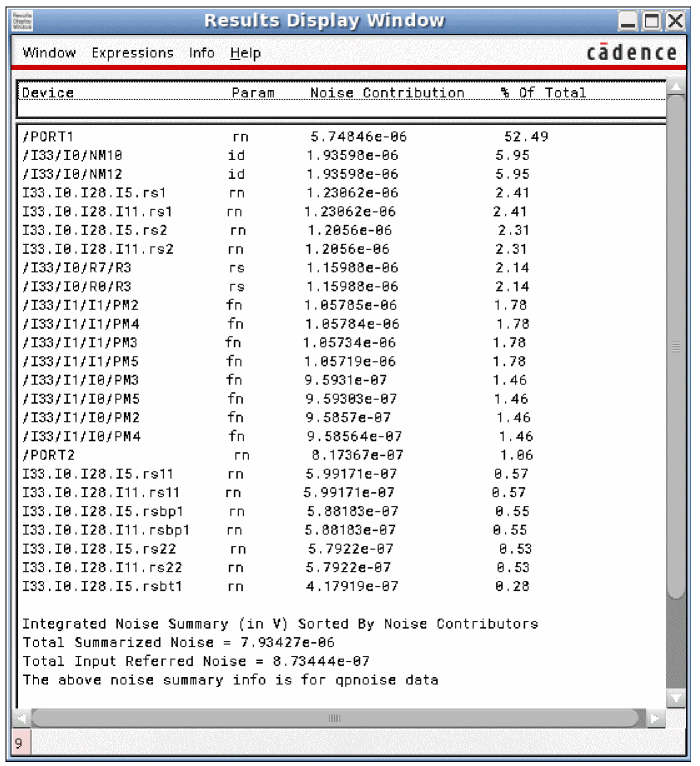700x766 pixels.
Task: Click the Total Summarized Noise line
Action: tap(178, 642)
